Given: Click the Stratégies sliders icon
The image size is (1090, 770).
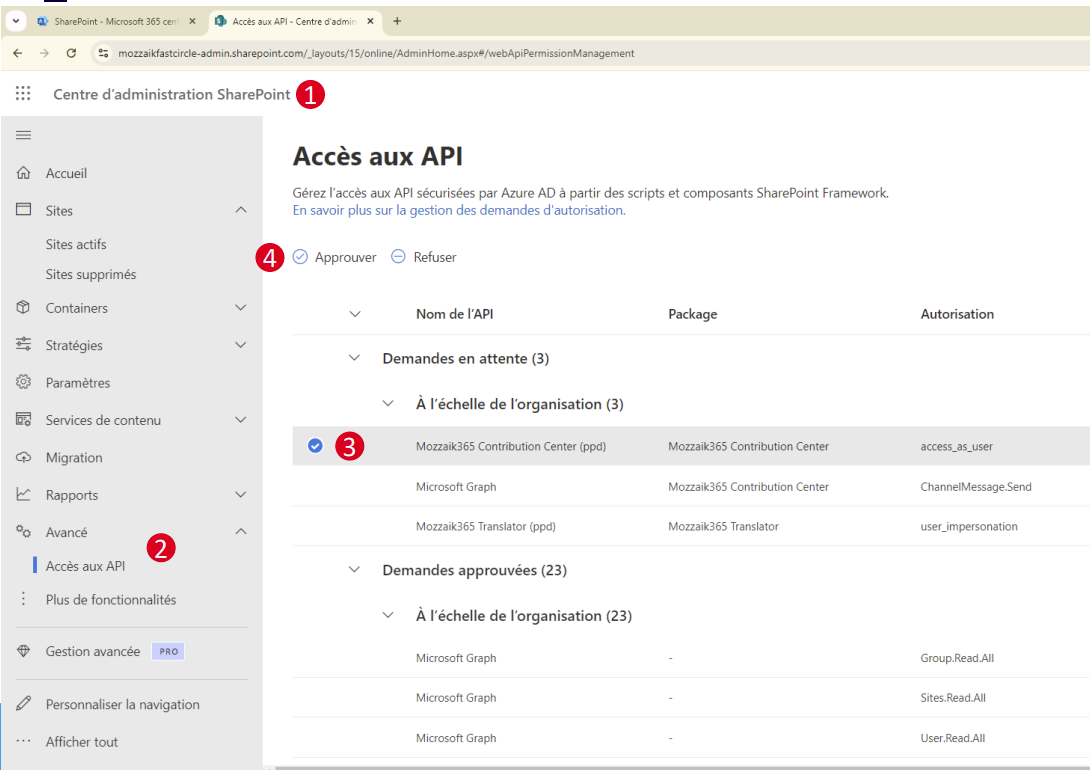Looking at the screenshot, I should 24,344.
